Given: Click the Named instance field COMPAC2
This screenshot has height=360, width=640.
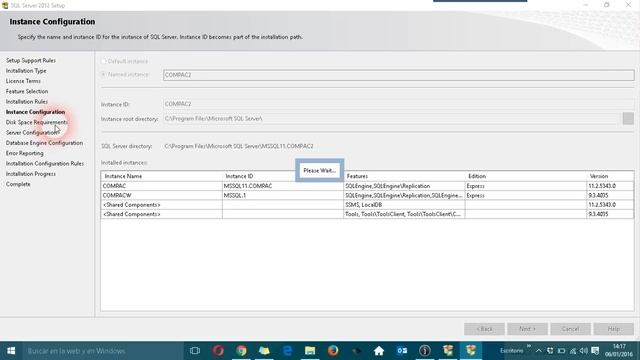Looking at the screenshot, I should [x=399, y=75].
